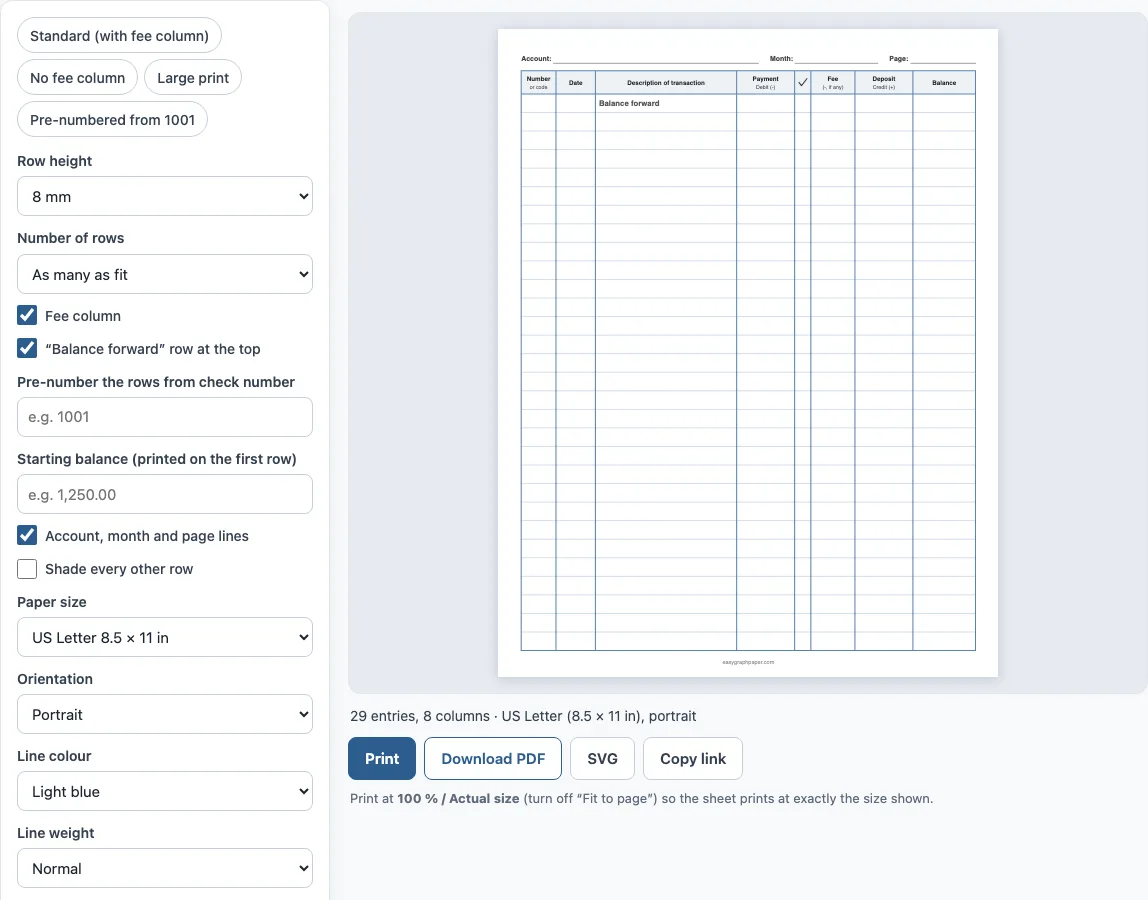The height and width of the screenshot is (900, 1148).
Task: Click the 'Balance forward' text in preview
Action: click(629, 103)
